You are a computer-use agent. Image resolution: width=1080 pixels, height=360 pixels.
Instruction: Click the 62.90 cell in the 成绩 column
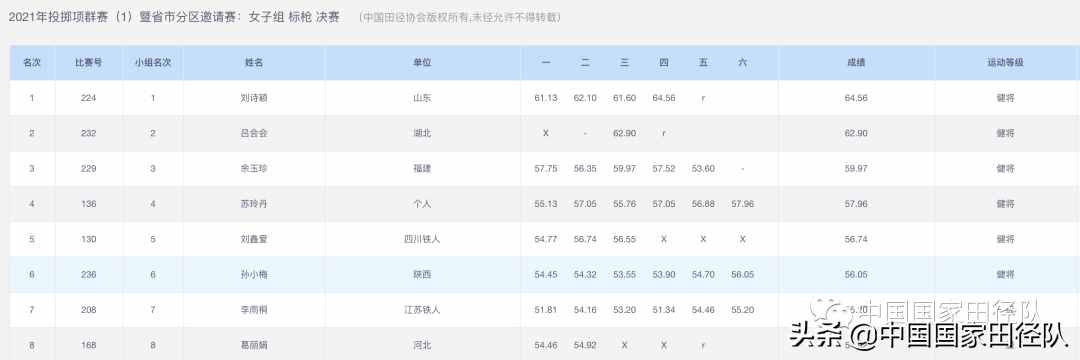coord(855,133)
